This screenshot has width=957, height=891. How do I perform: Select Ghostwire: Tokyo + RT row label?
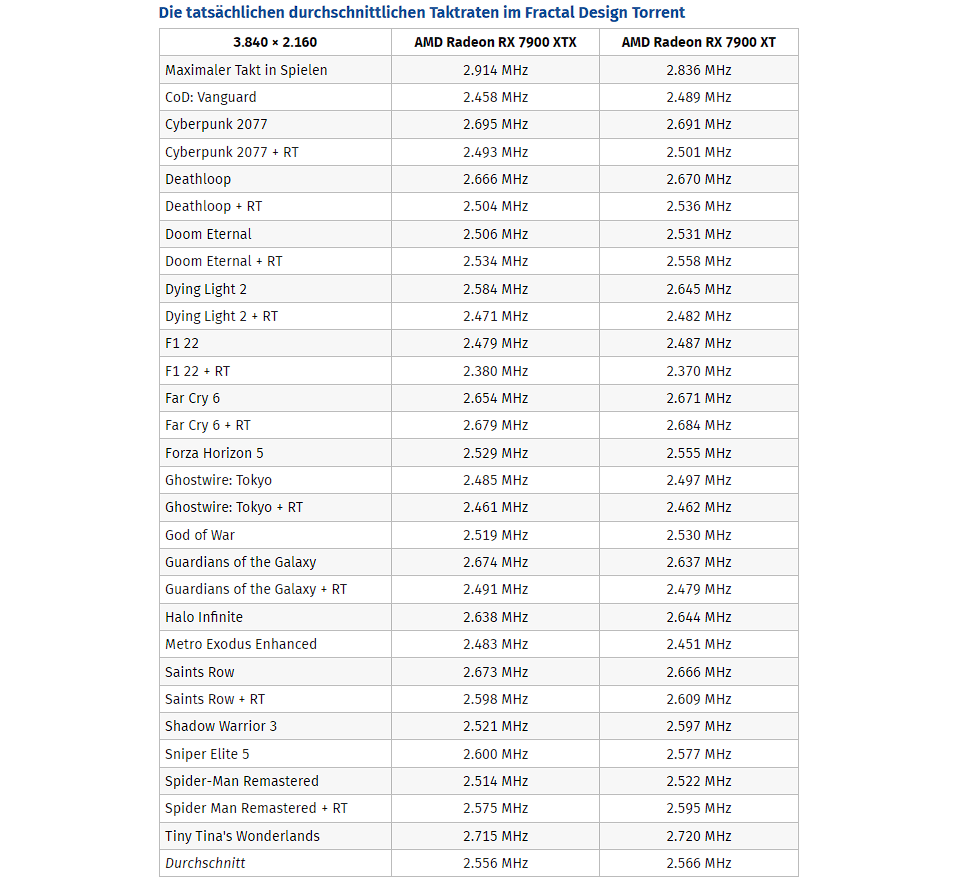pos(234,508)
